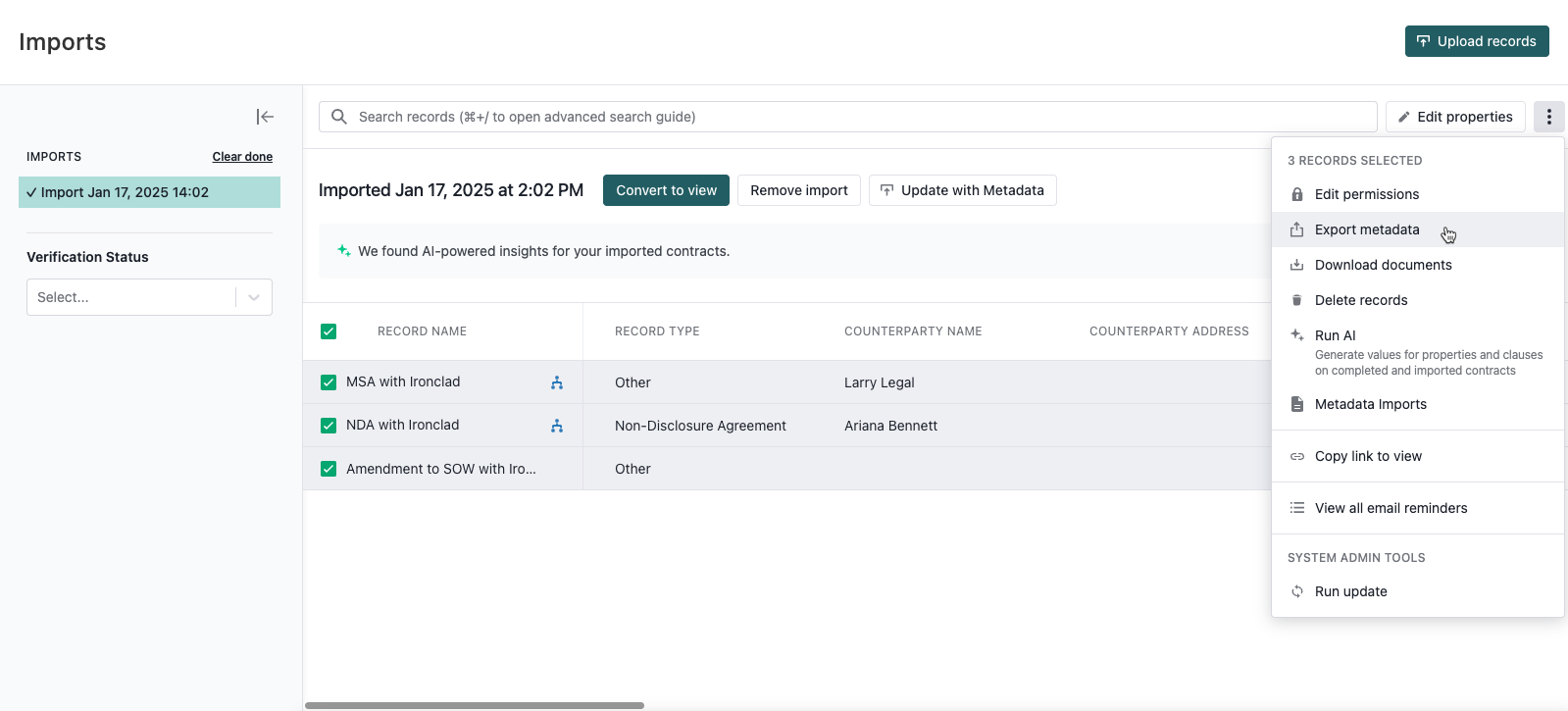Screen dimensions: 1568x711
Task: Focus the Search records input field
Action: pos(848,117)
